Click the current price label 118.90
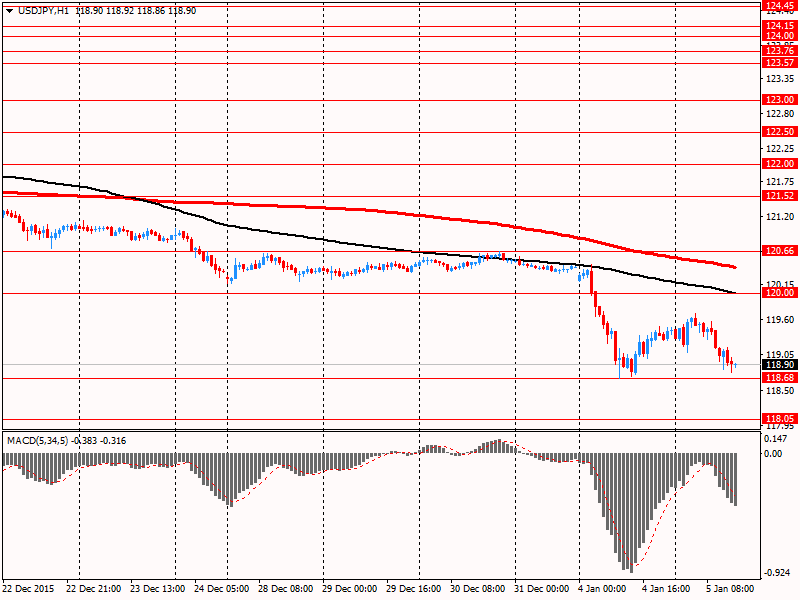Image resolution: width=800 pixels, height=600 pixels. [778, 365]
